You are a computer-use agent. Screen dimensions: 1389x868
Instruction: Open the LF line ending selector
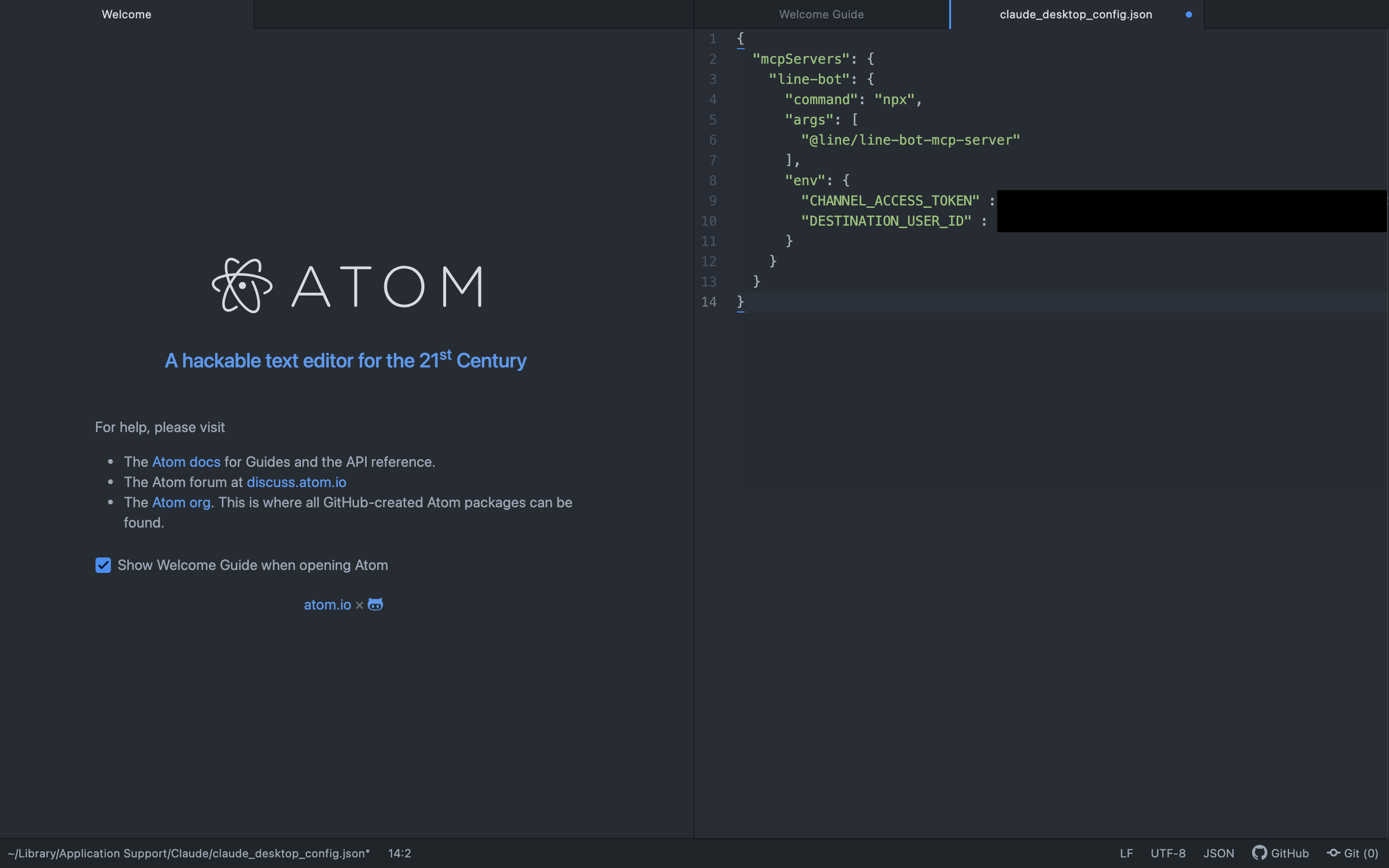point(1126,853)
